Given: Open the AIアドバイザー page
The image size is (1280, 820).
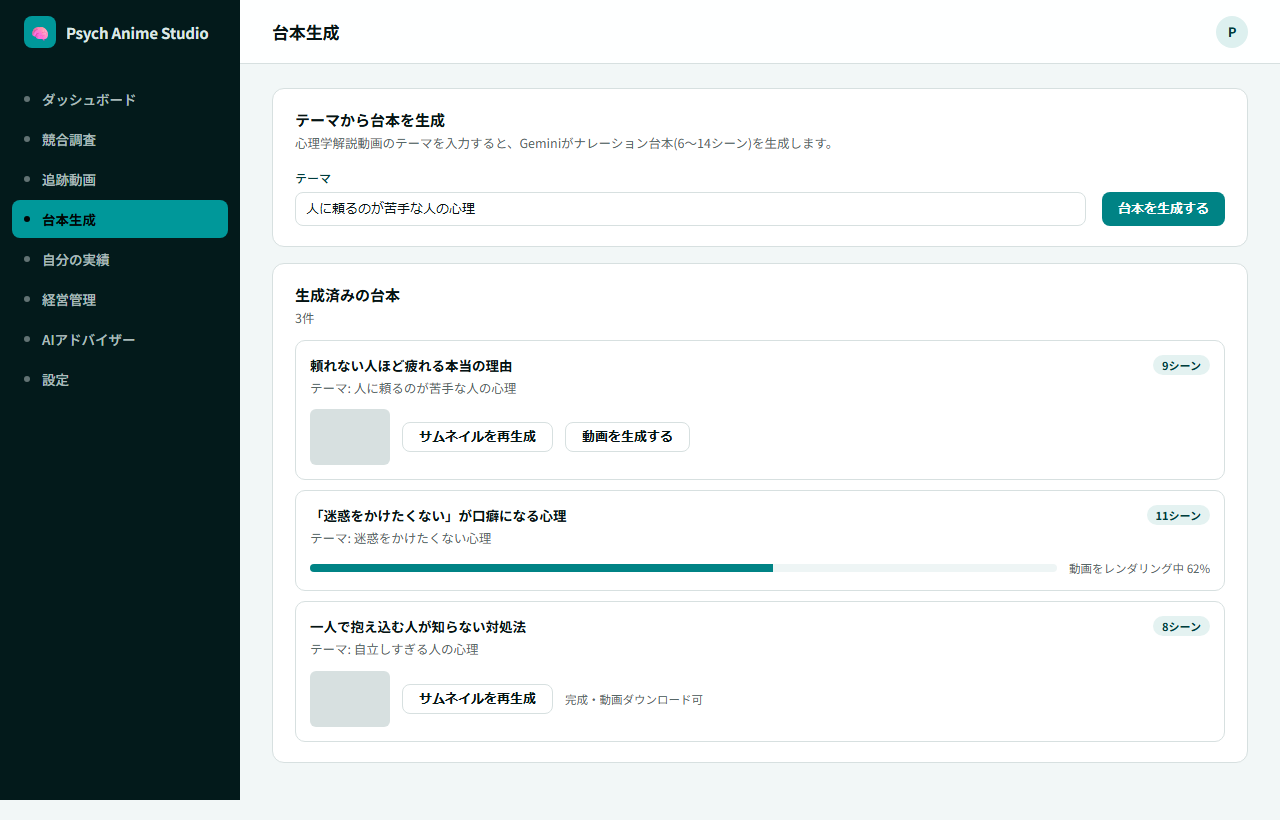Looking at the screenshot, I should click(x=120, y=340).
